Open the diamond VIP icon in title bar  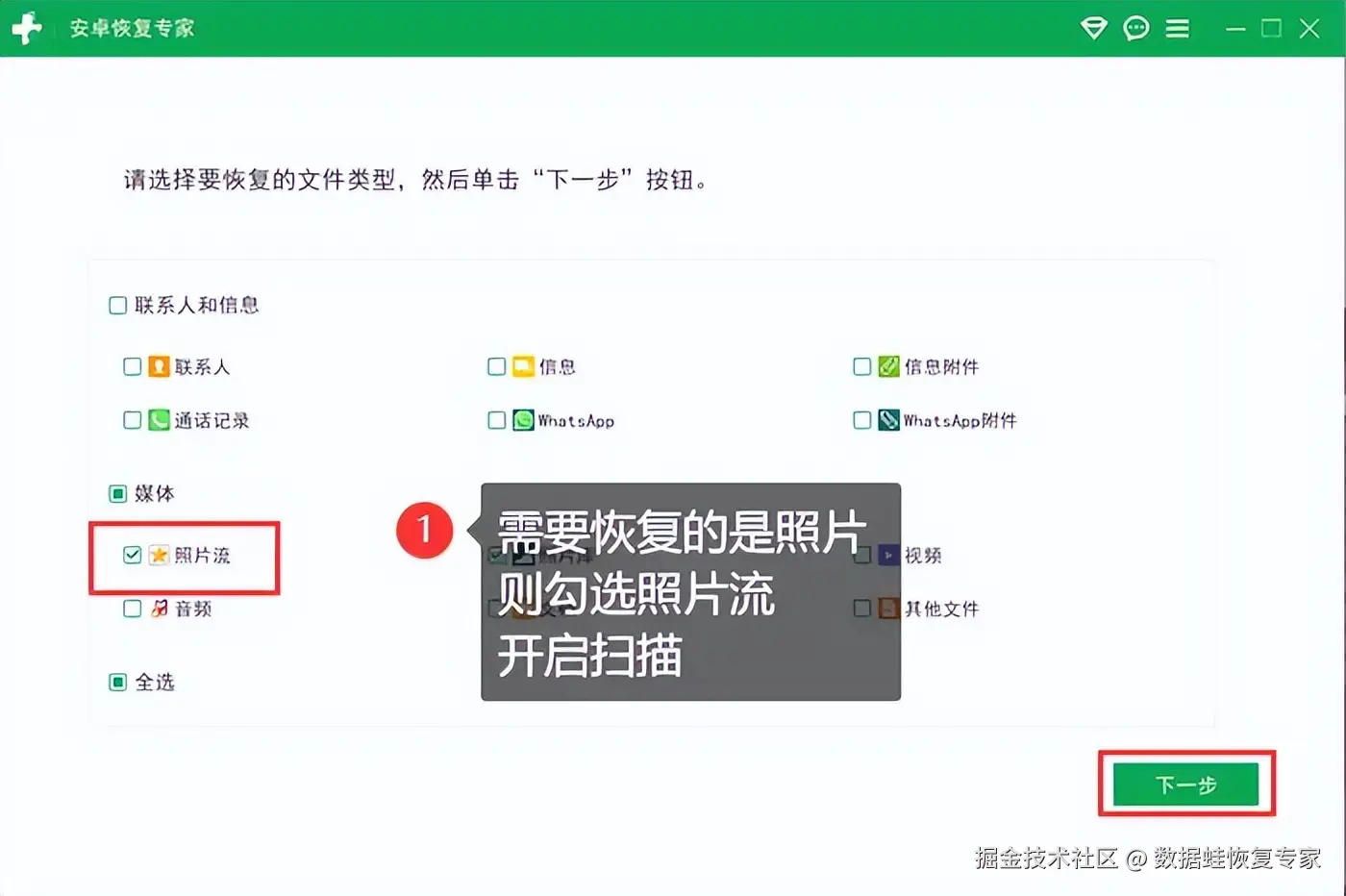click(x=1093, y=28)
